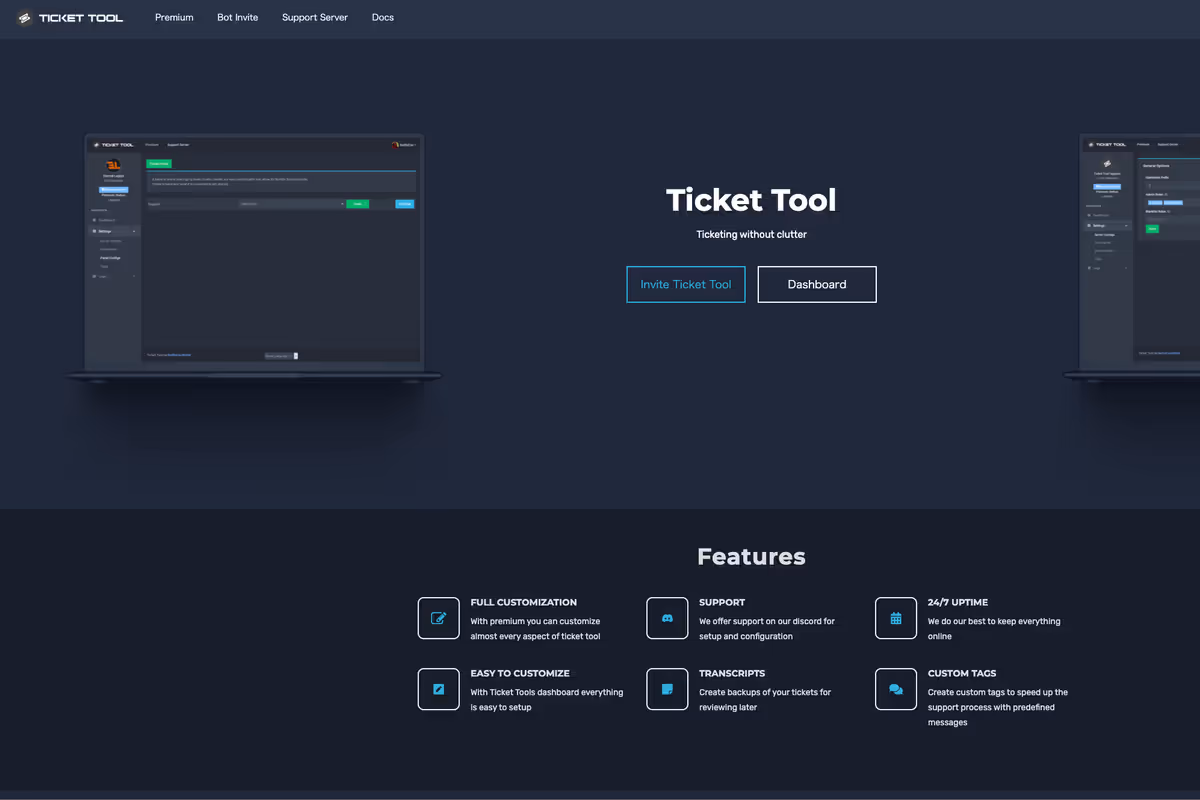Viewport: 1200px width, 800px height.
Task: Click the "Ticketing without clutter" tagline
Action: tap(751, 235)
